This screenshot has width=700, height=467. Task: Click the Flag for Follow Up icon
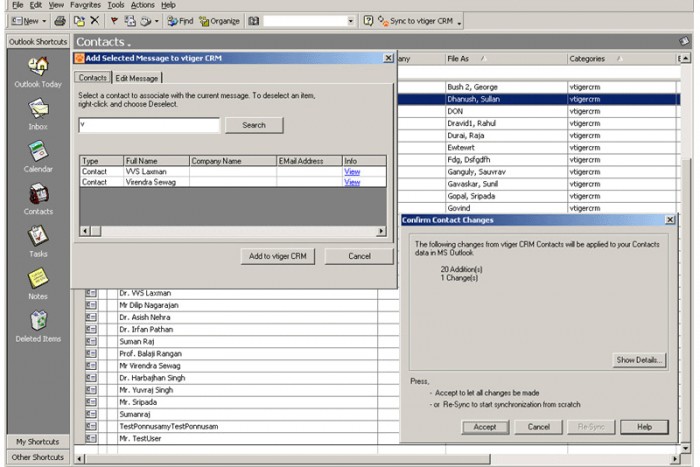click(114, 21)
